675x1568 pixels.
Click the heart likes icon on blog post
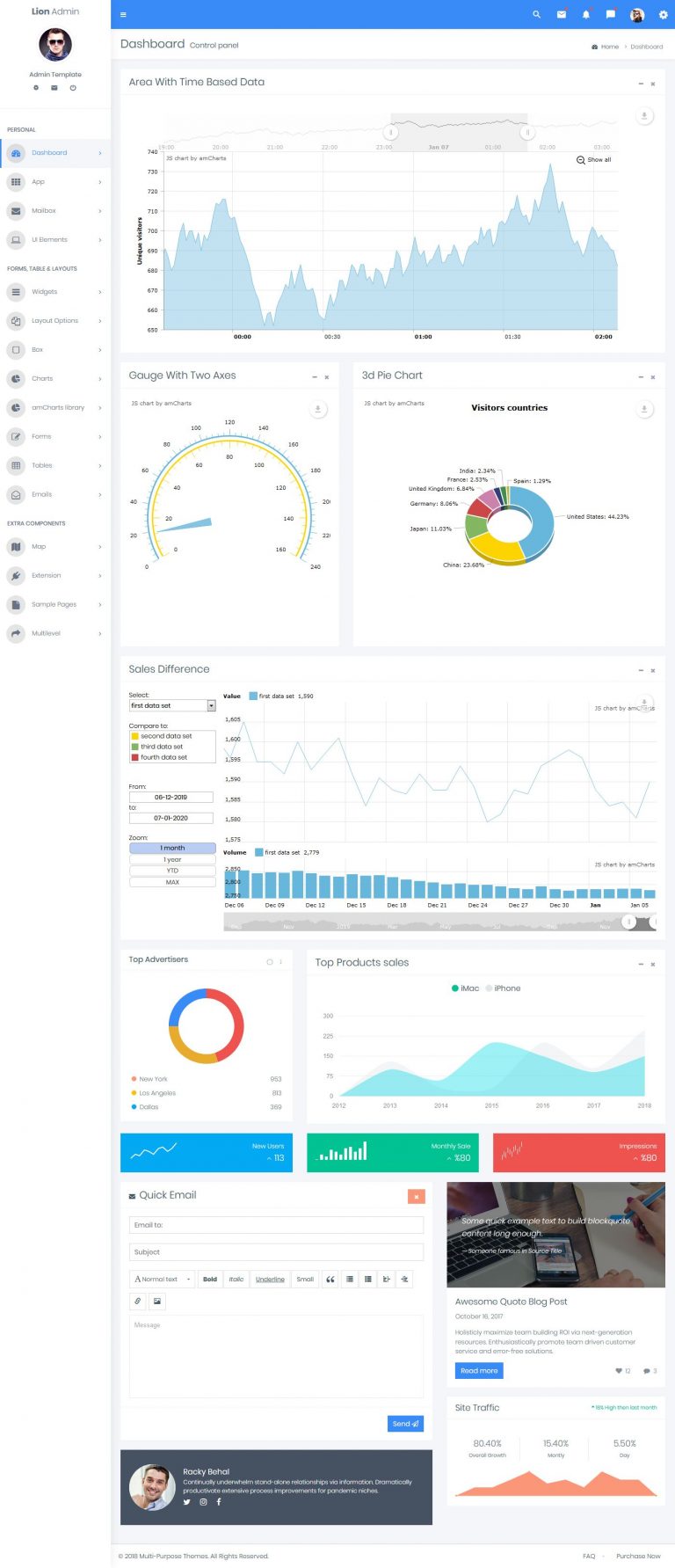pos(619,1370)
